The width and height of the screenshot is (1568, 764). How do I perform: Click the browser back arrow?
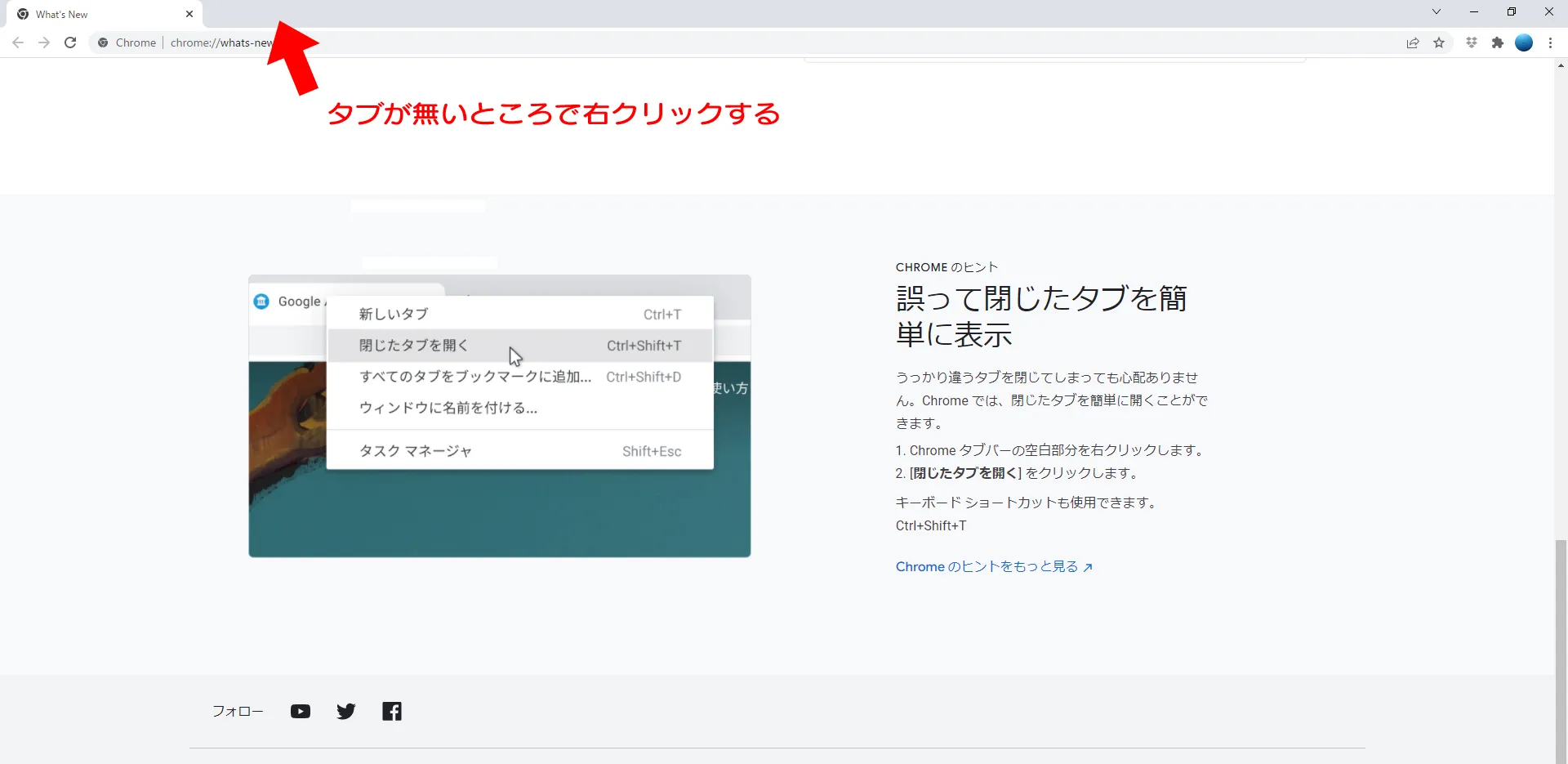point(18,42)
